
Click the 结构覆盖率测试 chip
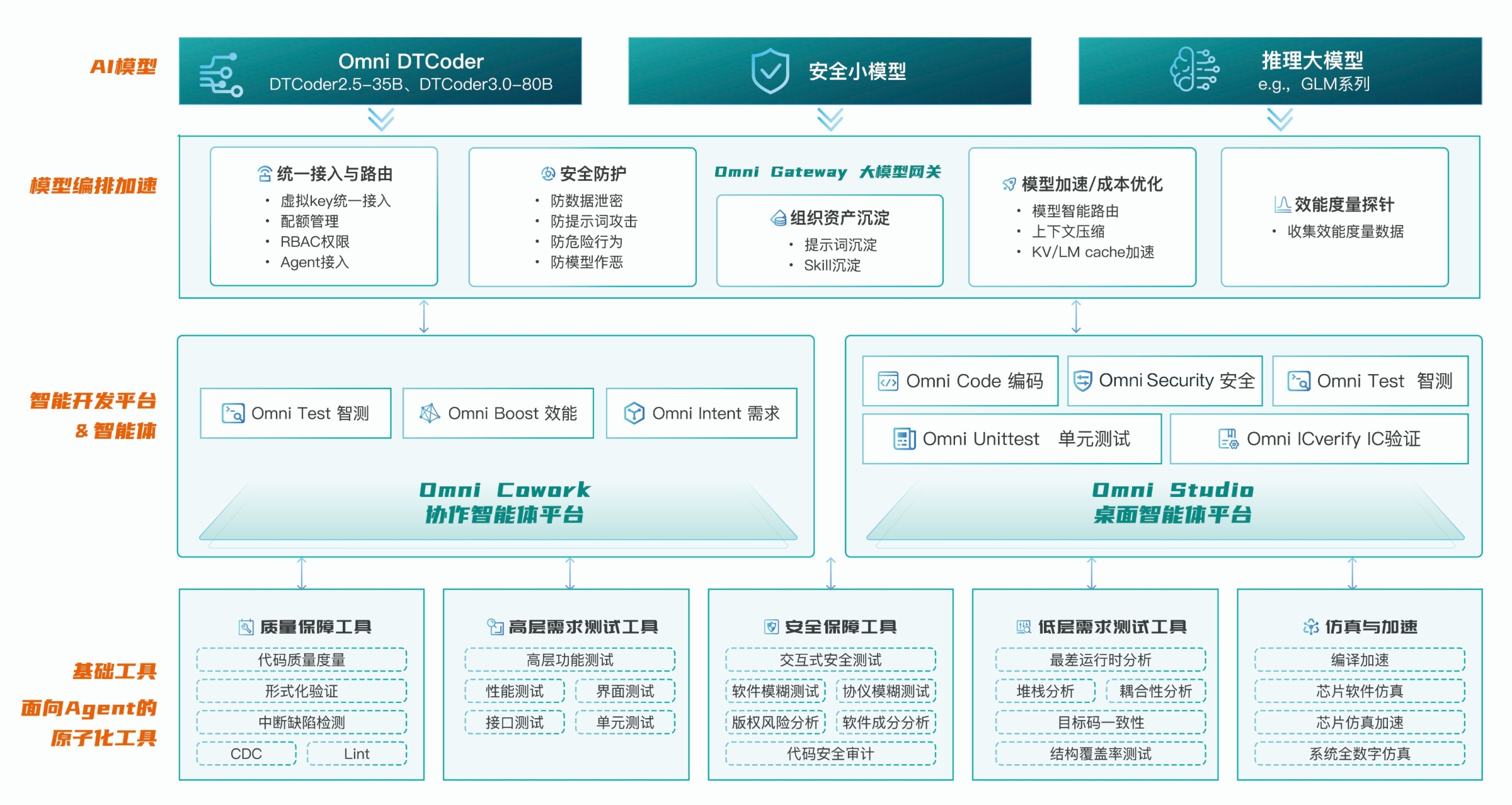tap(1101, 753)
